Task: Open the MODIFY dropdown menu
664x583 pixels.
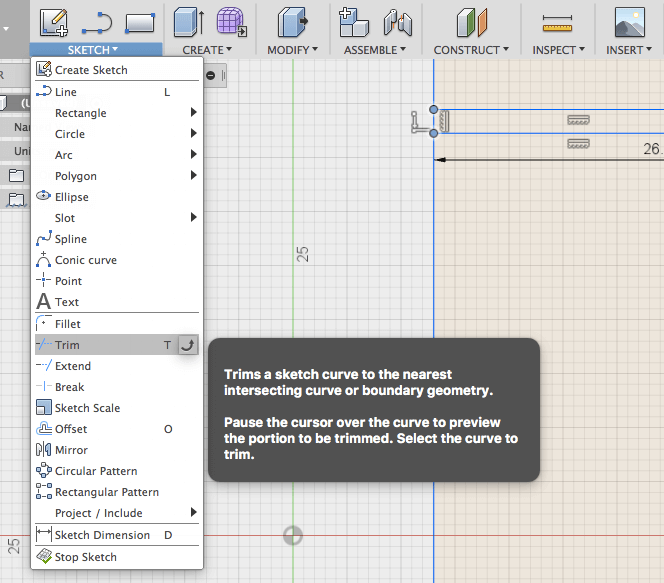Action: [292, 49]
